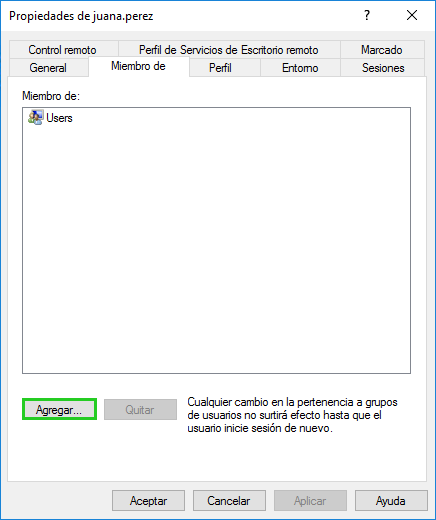Image resolution: width=436 pixels, height=520 pixels.
Task: Click the Agregar... button
Action: (x=59, y=409)
